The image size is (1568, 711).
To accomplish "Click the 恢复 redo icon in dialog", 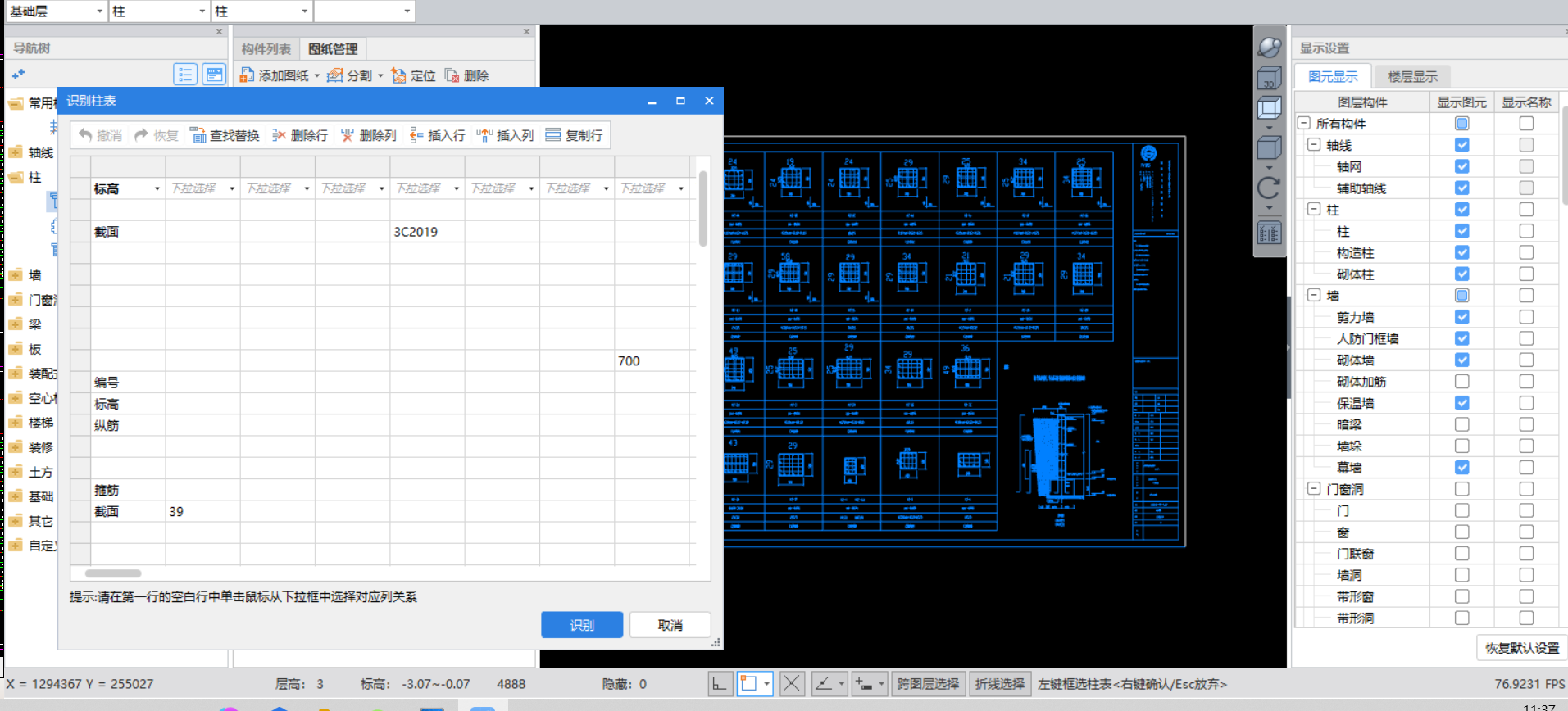I will [142, 135].
